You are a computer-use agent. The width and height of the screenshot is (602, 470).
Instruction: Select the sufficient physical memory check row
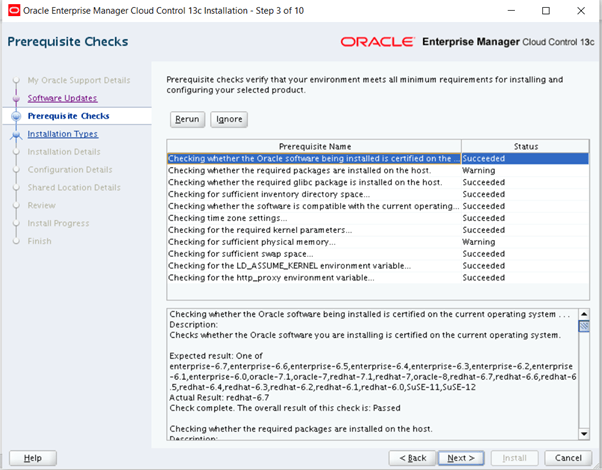point(313,242)
